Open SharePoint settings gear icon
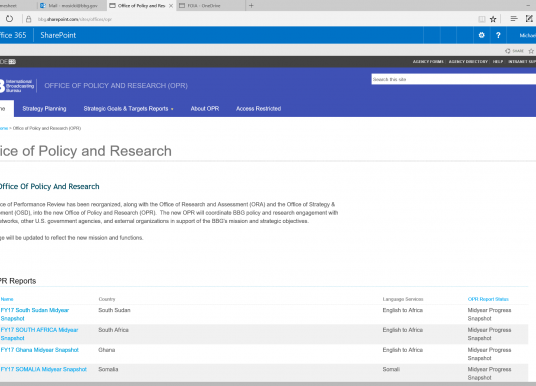Viewport: 536px width, 386px height. (x=482, y=35)
